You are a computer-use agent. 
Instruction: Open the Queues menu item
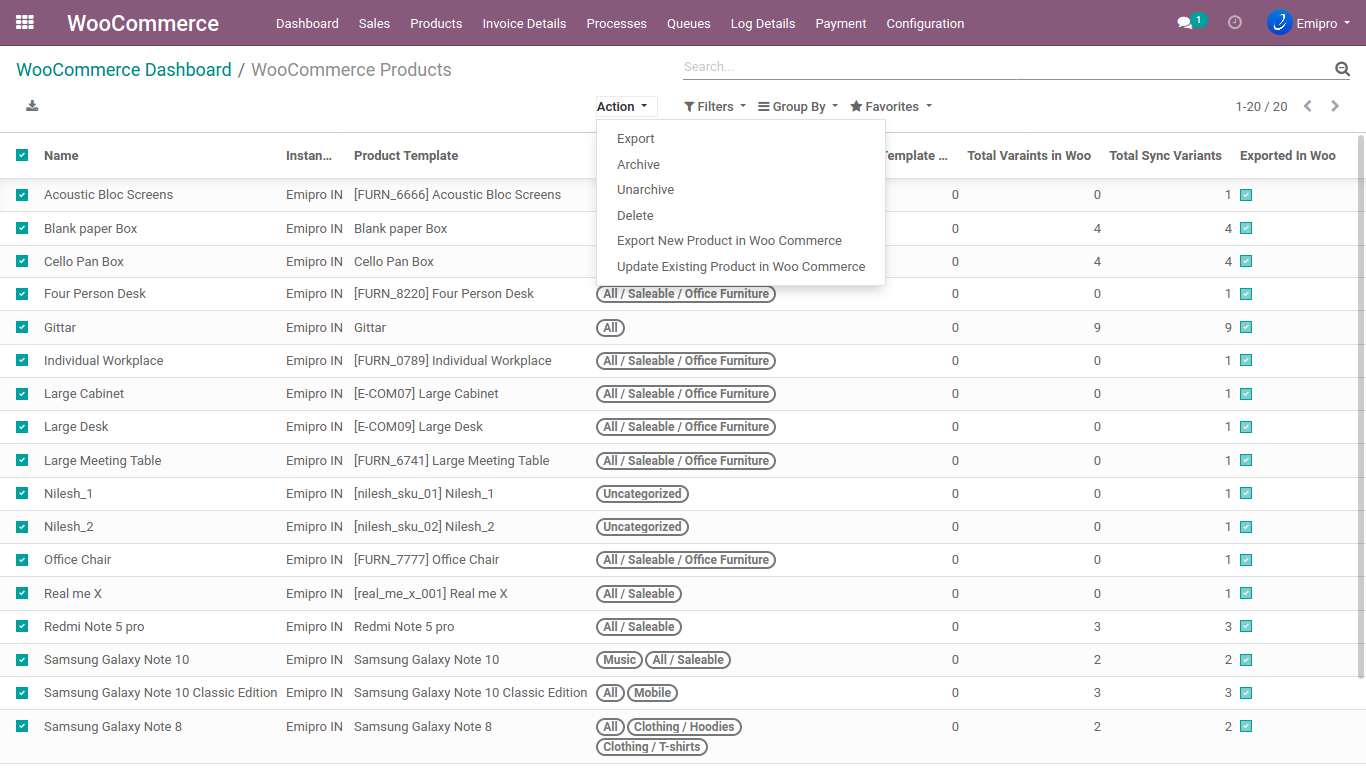(x=688, y=23)
